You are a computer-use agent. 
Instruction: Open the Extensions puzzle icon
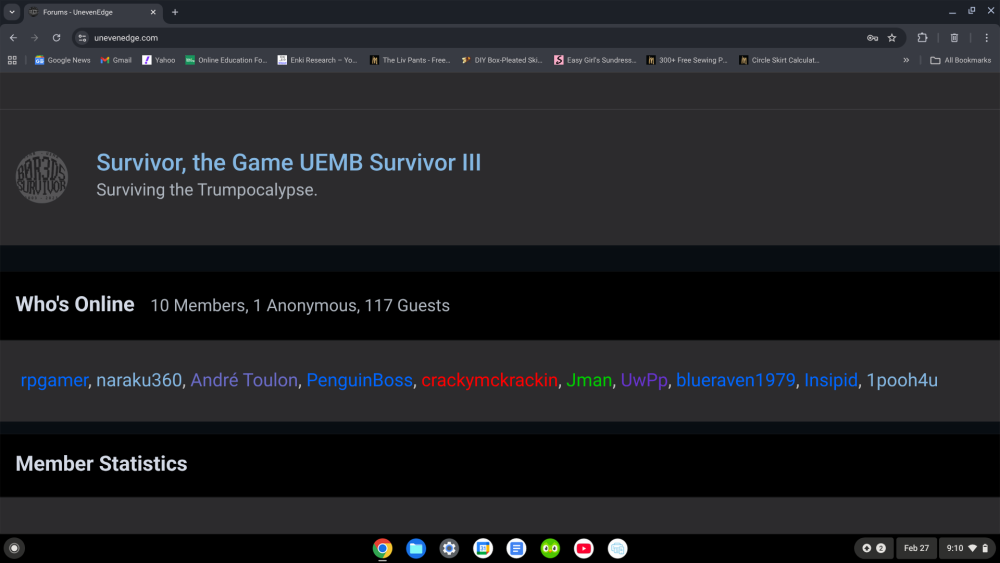pos(923,38)
